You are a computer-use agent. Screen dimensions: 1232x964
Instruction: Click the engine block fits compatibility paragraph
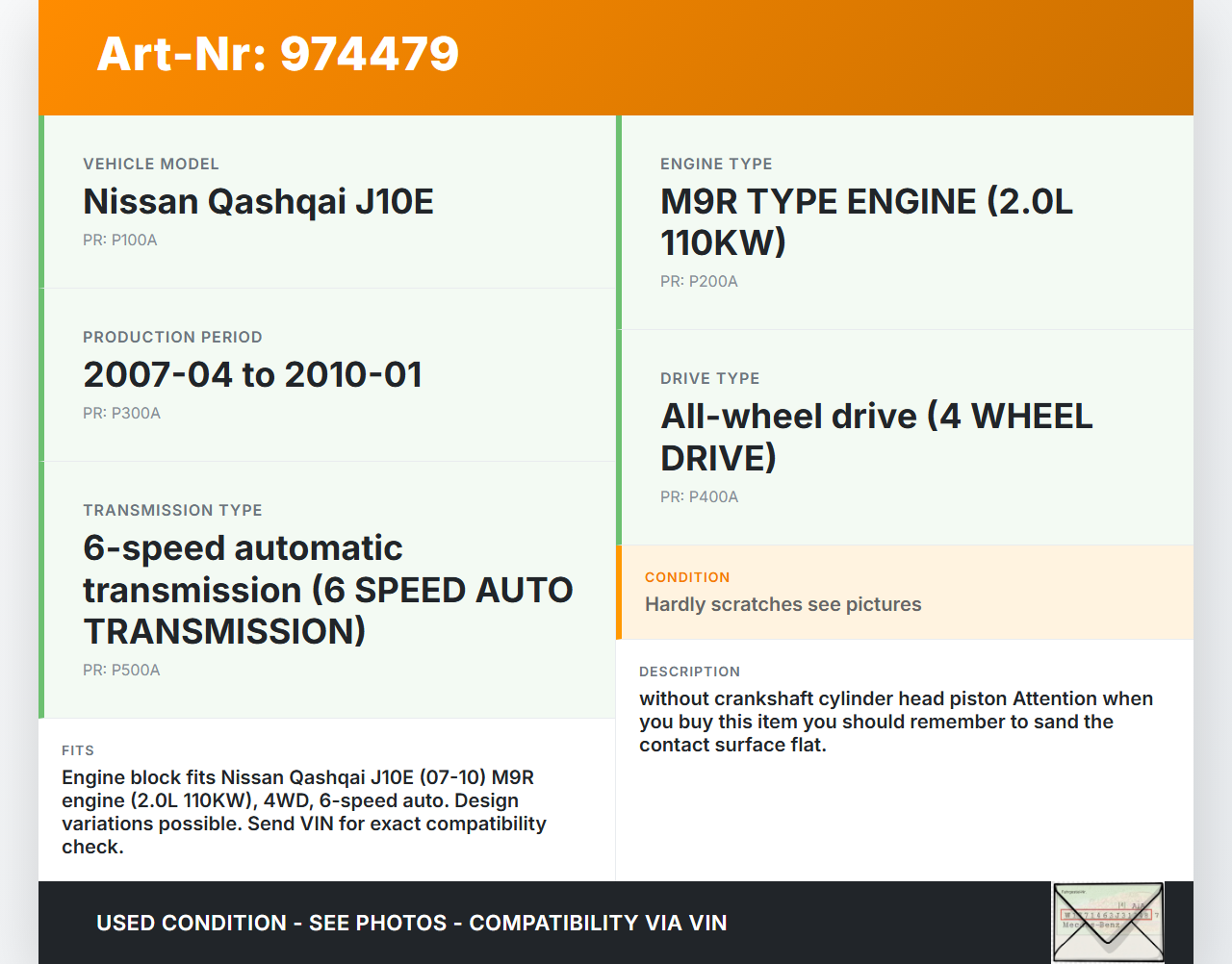303,812
